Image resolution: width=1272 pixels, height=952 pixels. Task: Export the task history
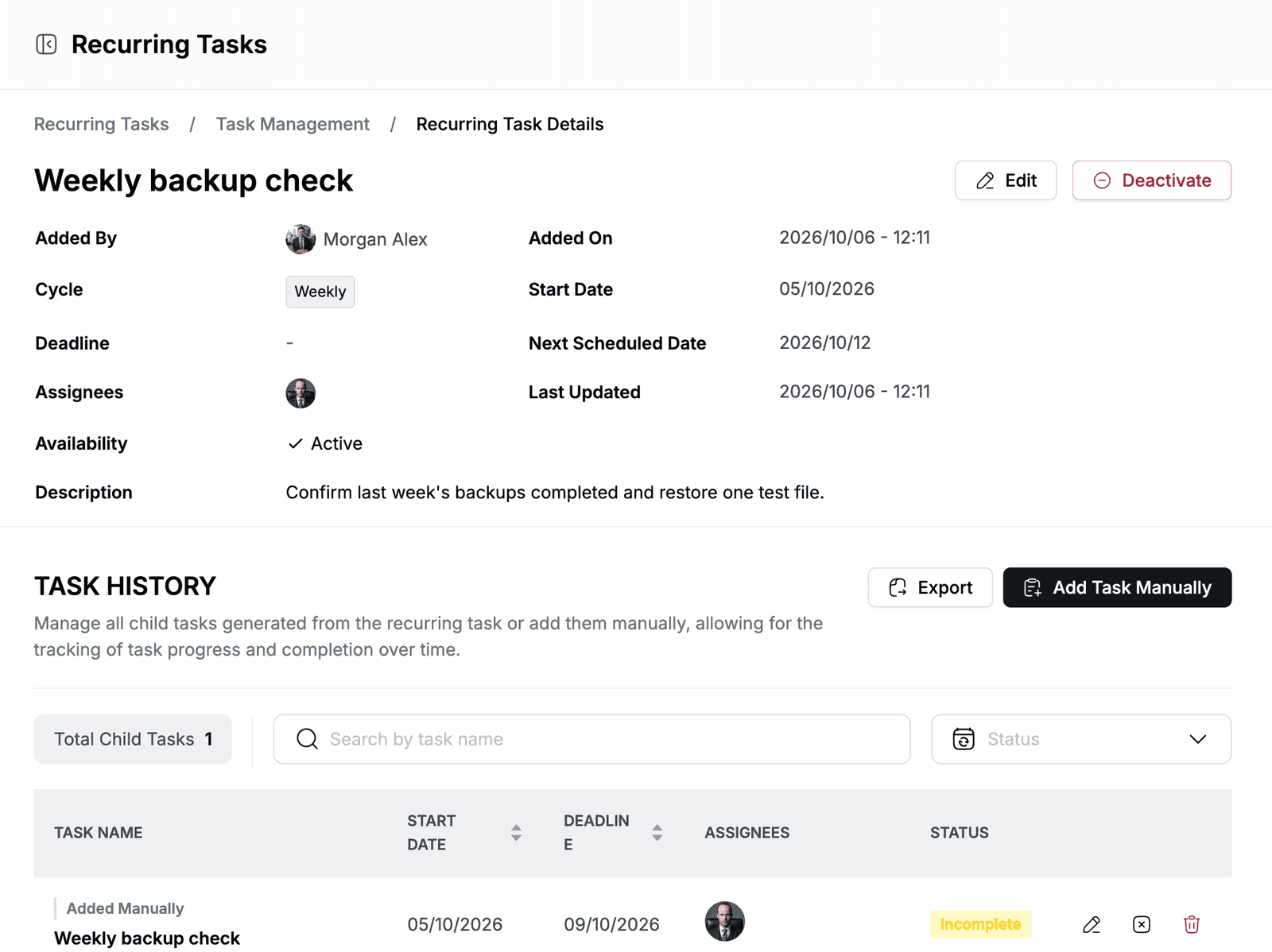[930, 587]
